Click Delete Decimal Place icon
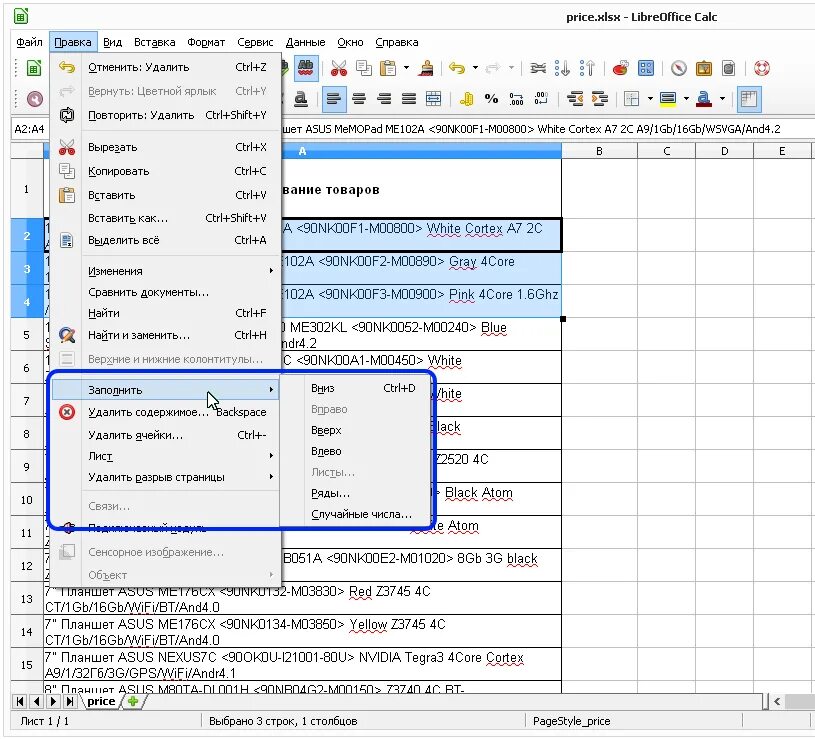The width and height of the screenshot is (815, 739). [541, 99]
